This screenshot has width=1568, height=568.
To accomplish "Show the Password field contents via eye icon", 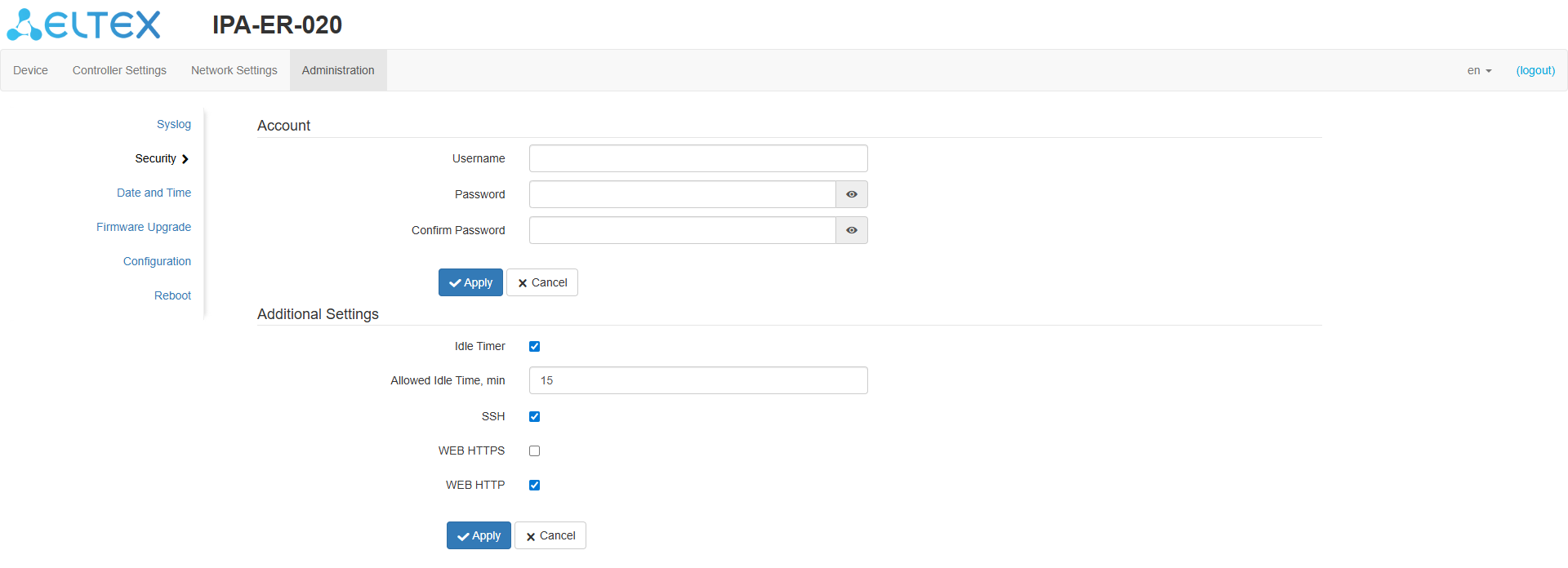I will tap(851, 194).
